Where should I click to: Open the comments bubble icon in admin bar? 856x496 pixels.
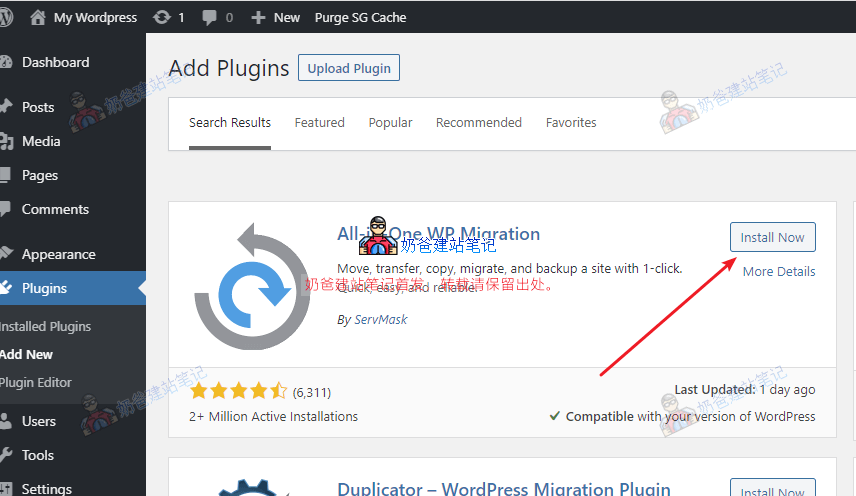[209, 17]
